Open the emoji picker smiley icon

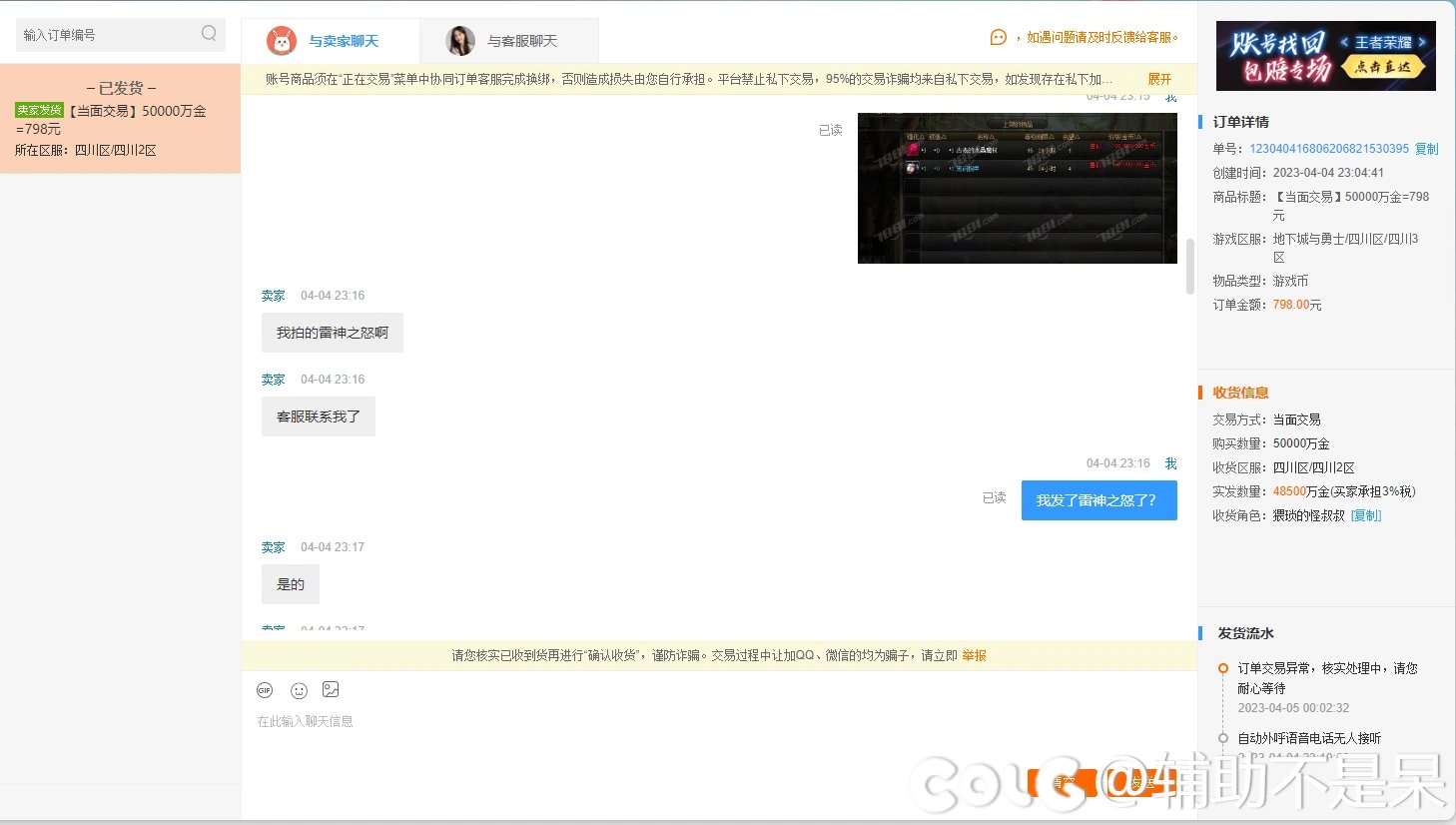299,690
